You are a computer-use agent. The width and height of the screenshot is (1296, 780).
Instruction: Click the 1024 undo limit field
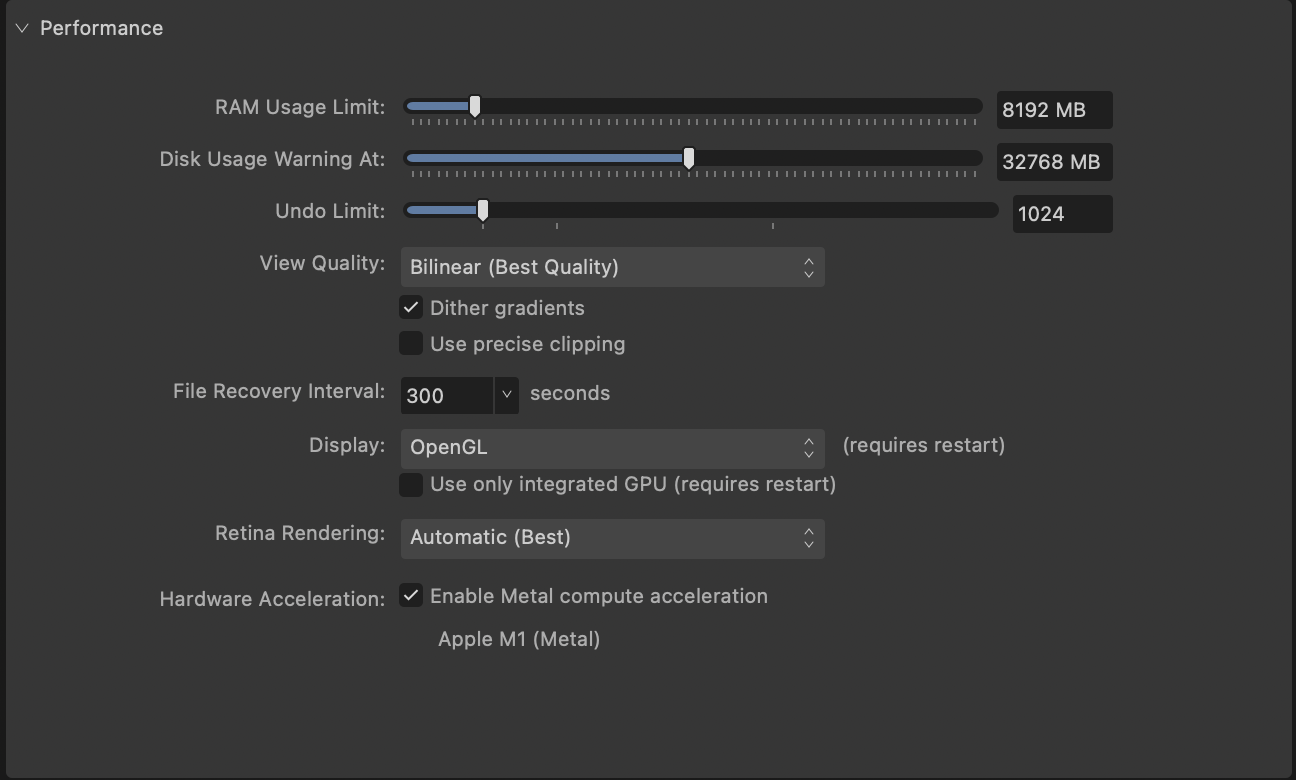point(1062,213)
